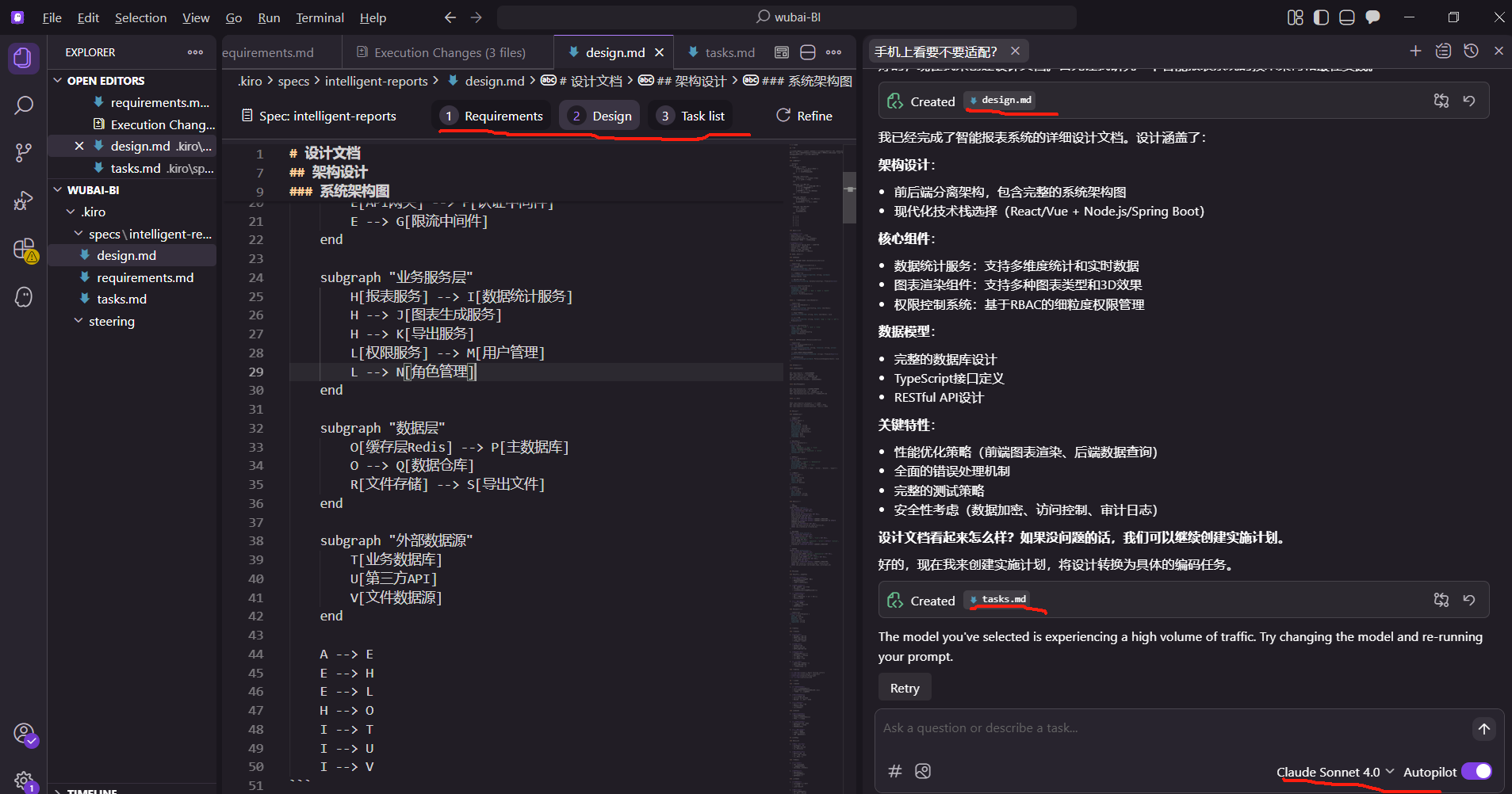Revert icon in tasks.md Created row
The height and width of the screenshot is (794, 1512).
point(1469,600)
